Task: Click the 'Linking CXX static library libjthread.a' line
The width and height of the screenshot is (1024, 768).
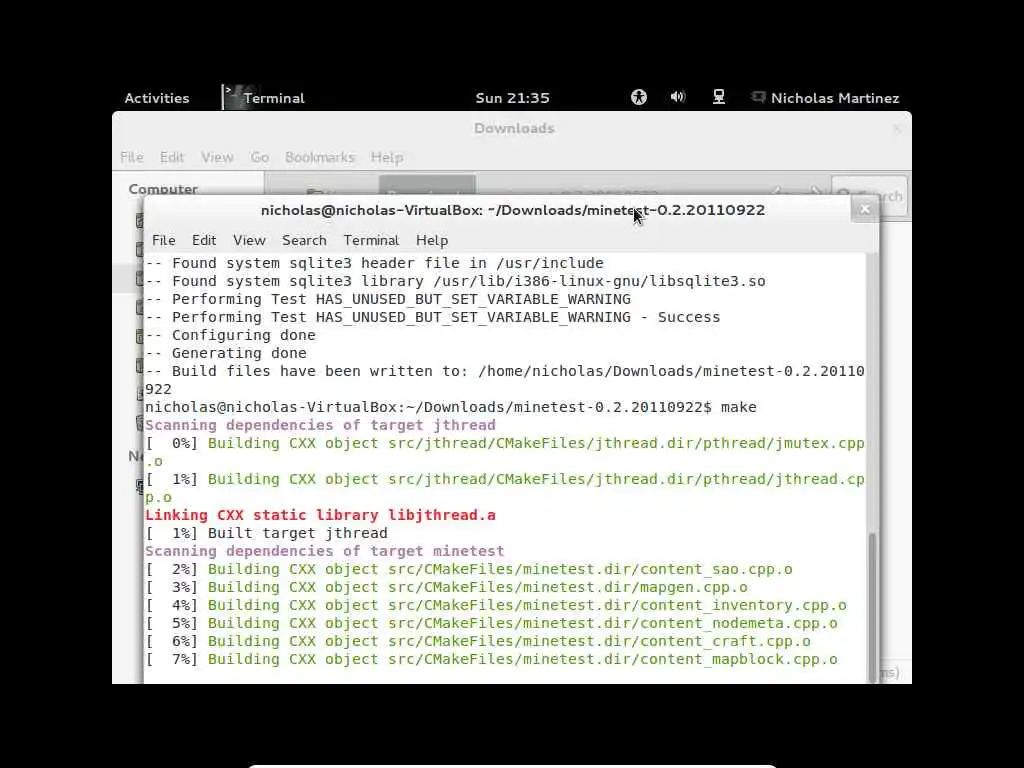Action: [320, 515]
